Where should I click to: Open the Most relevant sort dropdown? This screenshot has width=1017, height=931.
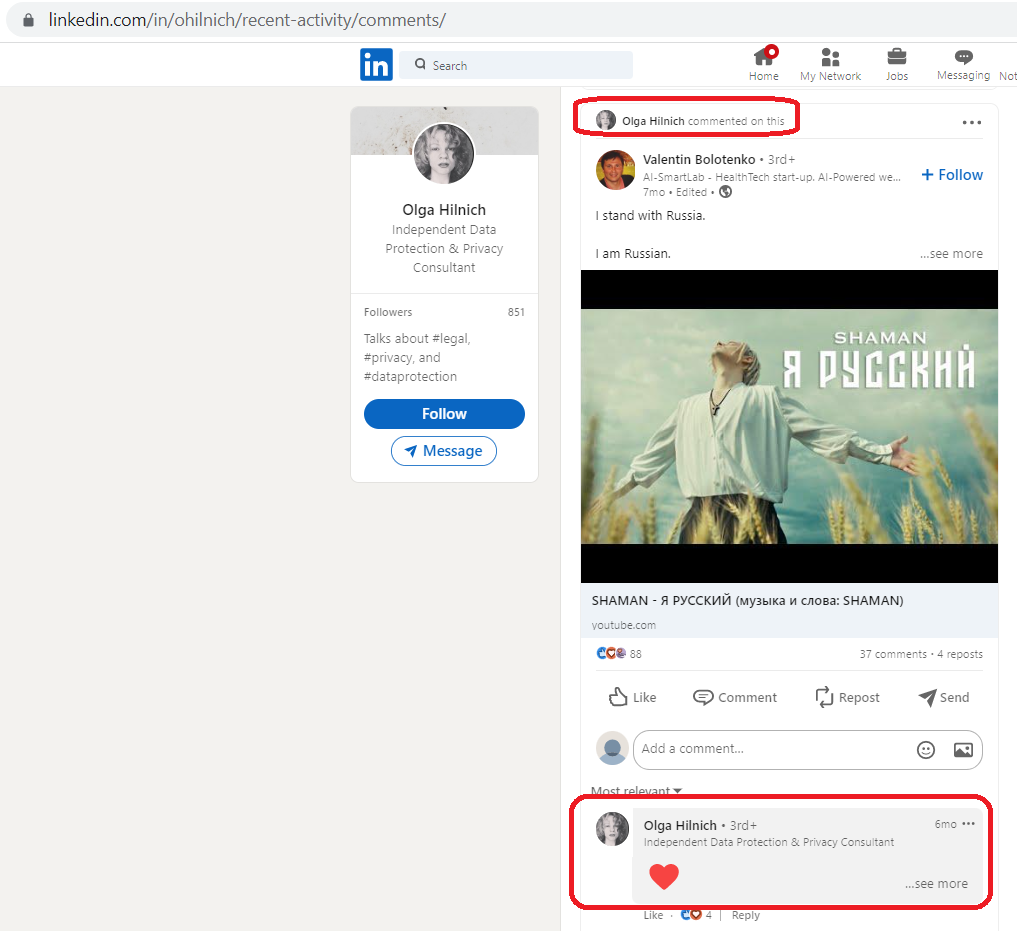[x=636, y=790]
